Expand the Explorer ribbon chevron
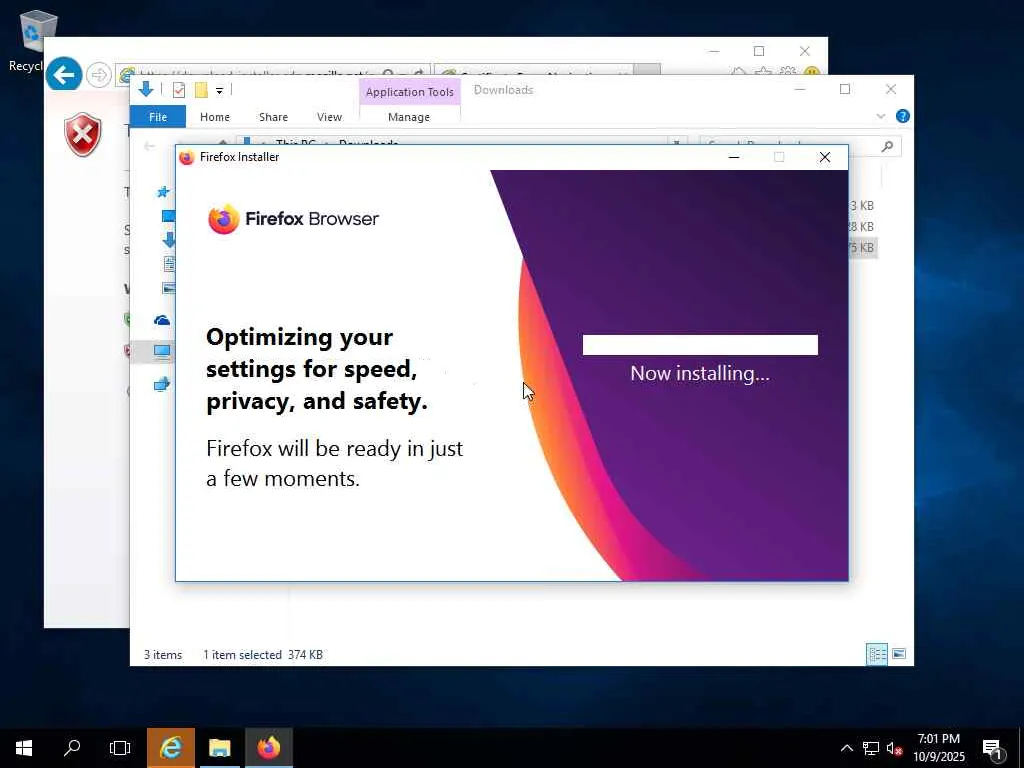Viewport: 1024px width, 768px height. 880,116
